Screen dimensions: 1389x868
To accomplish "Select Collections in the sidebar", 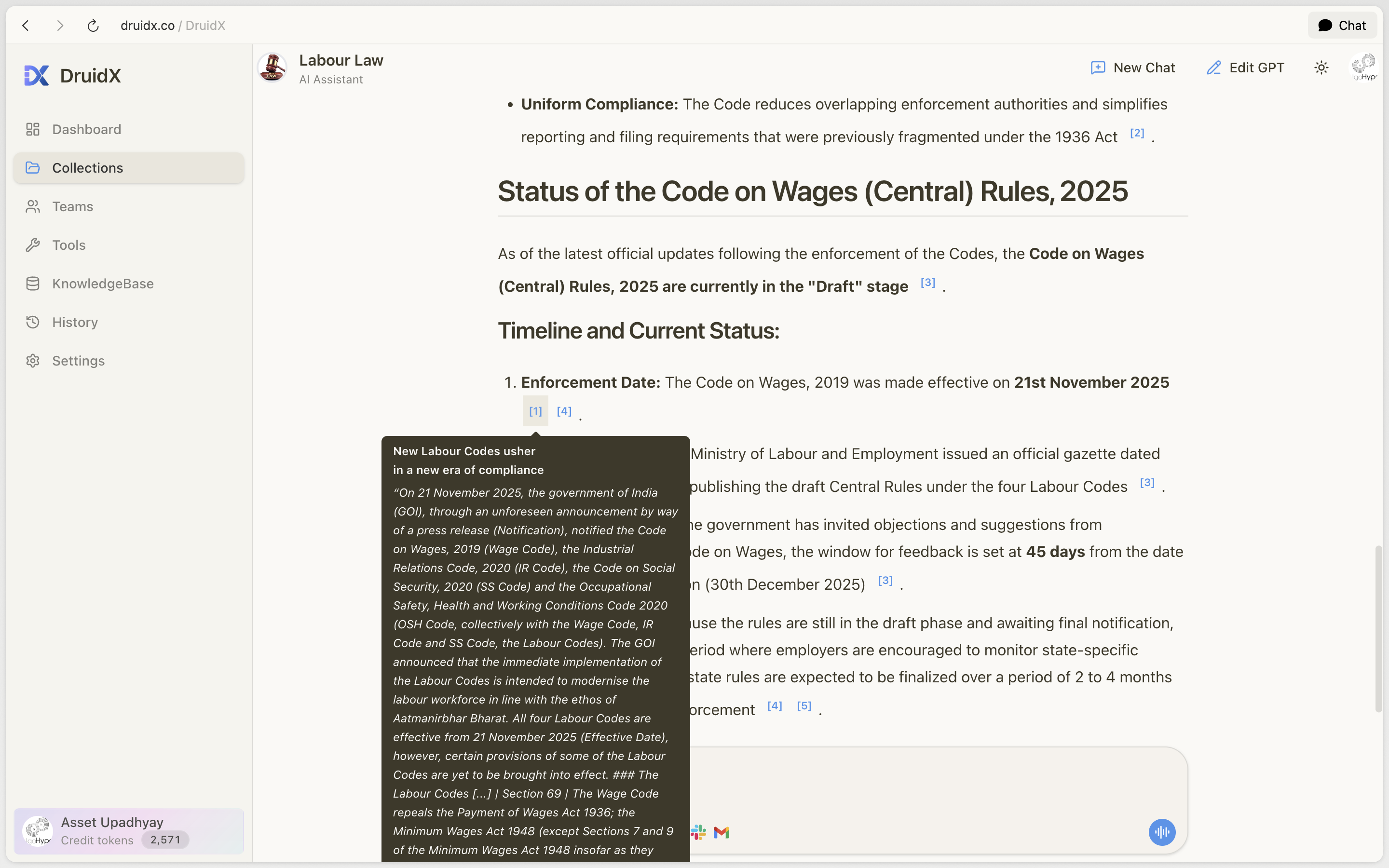I will point(87,168).
